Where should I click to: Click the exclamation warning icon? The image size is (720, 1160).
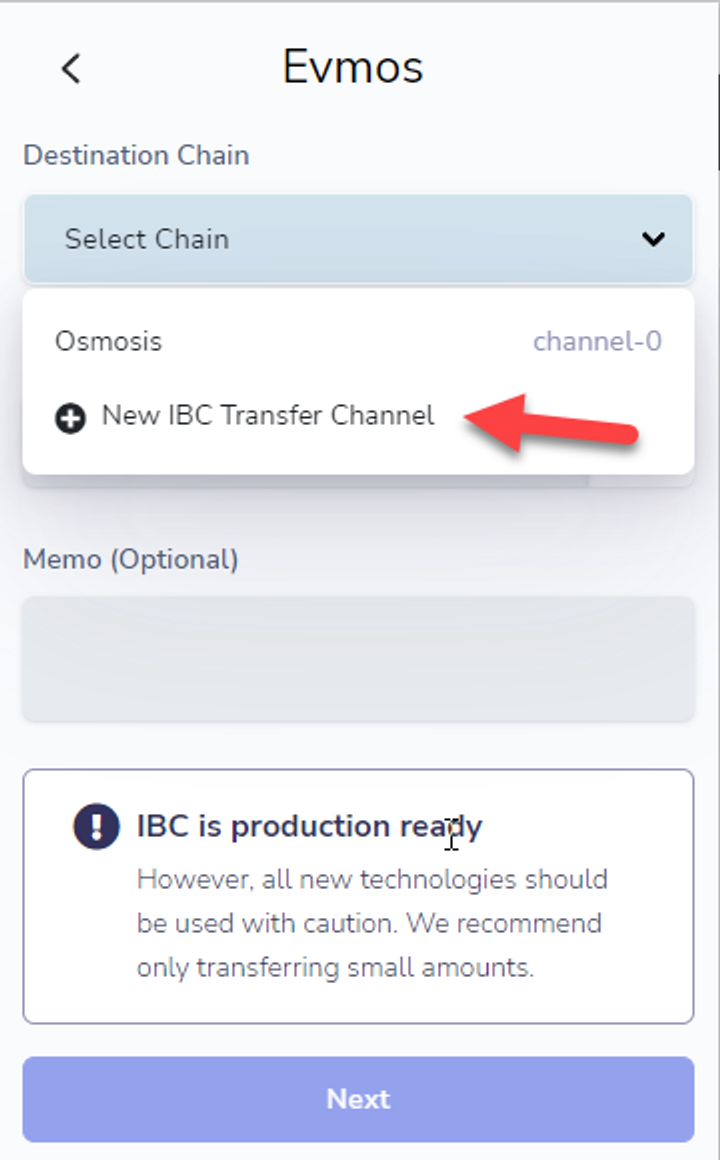coord(97,827)
